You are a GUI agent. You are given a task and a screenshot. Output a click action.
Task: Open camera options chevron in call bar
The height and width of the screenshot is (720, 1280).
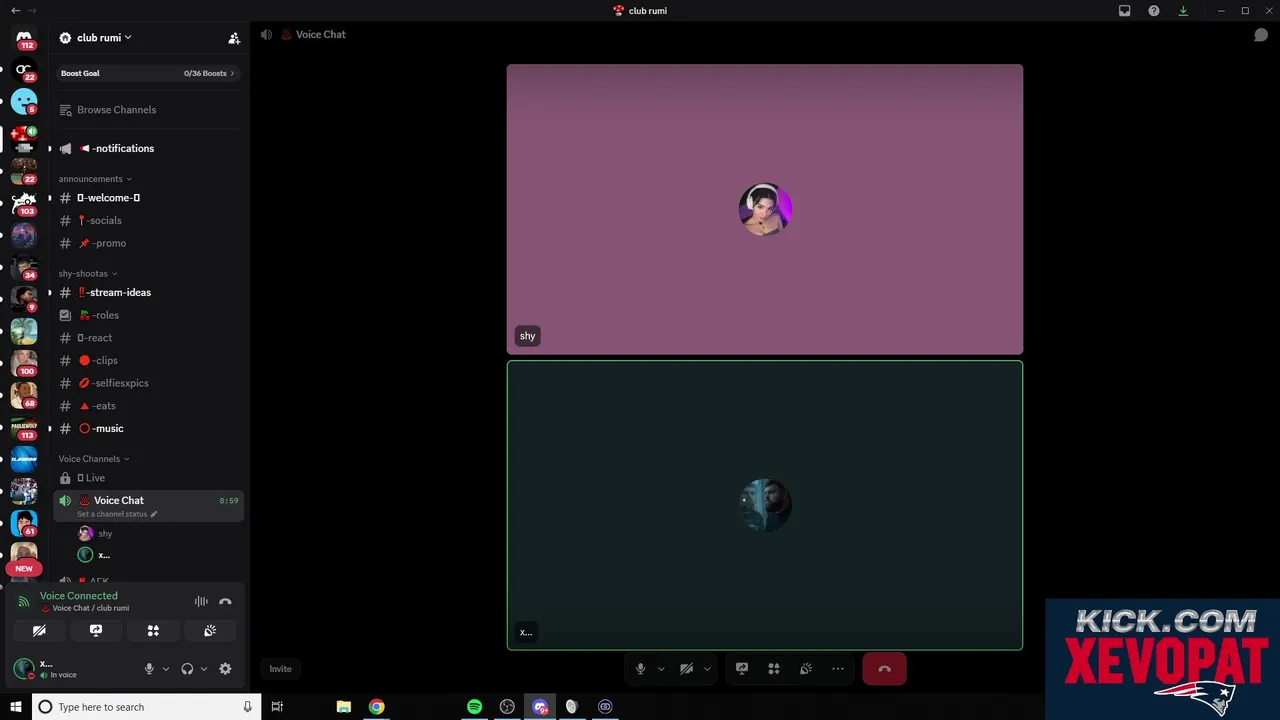pyautogui.click(x=707, y=669)
